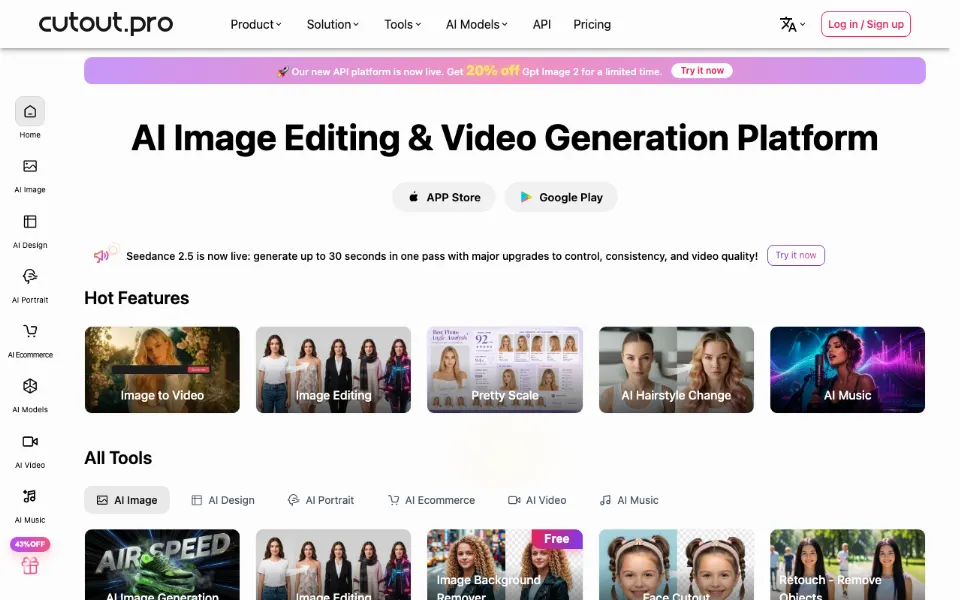Select the AI Music tab
The height and width of the screenshot is (600, 960).
[629, 500]
